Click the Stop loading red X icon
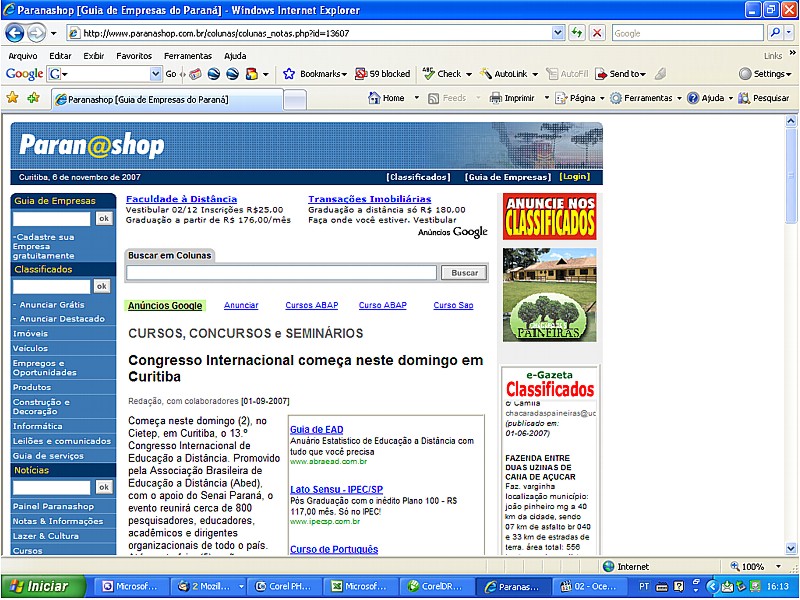Image resolution: width=800 pixels, height=600 pixels. point(597,33)
